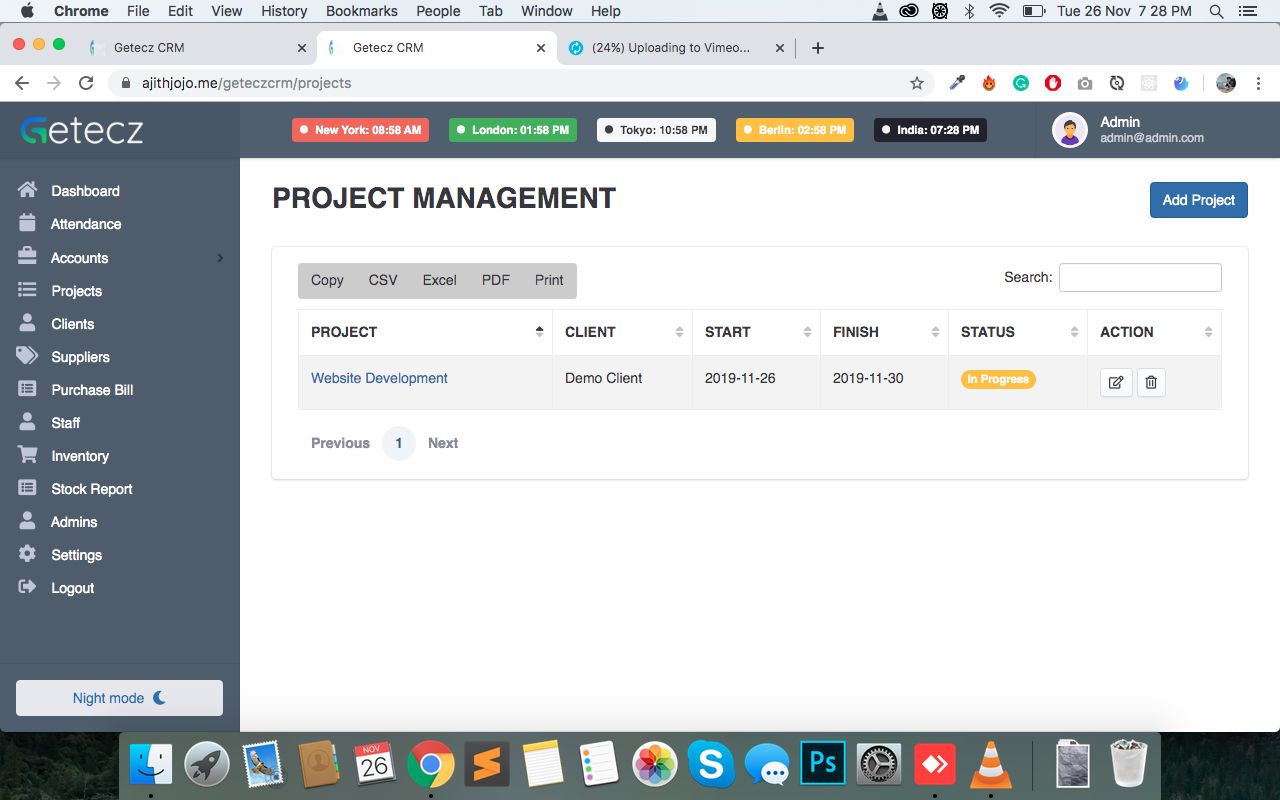This screenshot has width=1280, height=800.
Task: Click the Getecz logo
Action: pos(82,130)
